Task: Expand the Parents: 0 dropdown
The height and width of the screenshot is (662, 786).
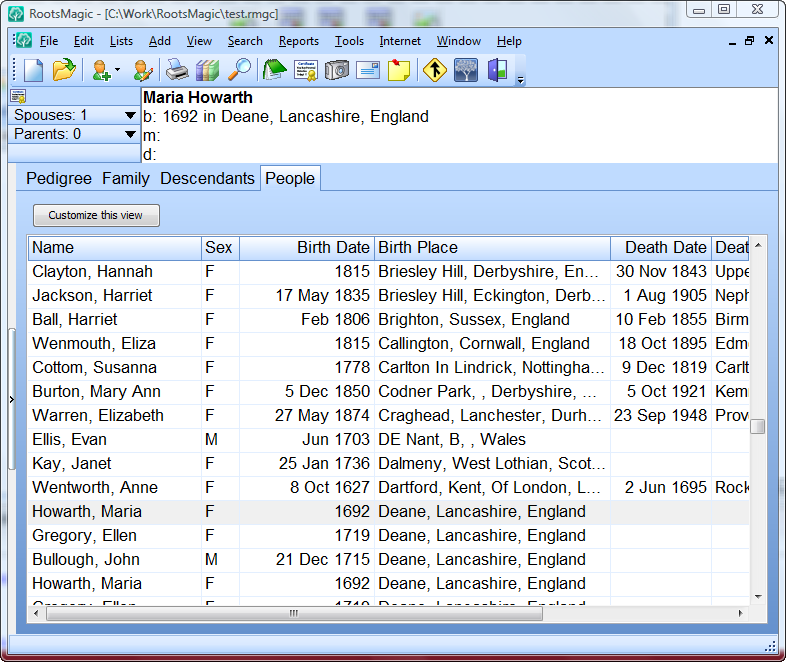Action: 130,134
